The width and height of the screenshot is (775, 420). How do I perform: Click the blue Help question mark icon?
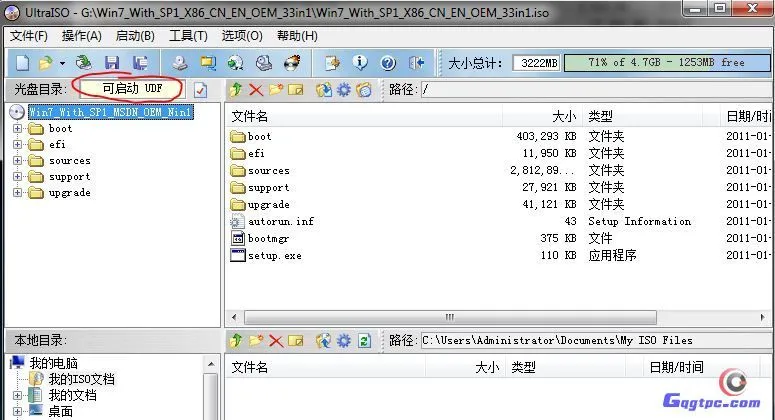tap(388, 63)
